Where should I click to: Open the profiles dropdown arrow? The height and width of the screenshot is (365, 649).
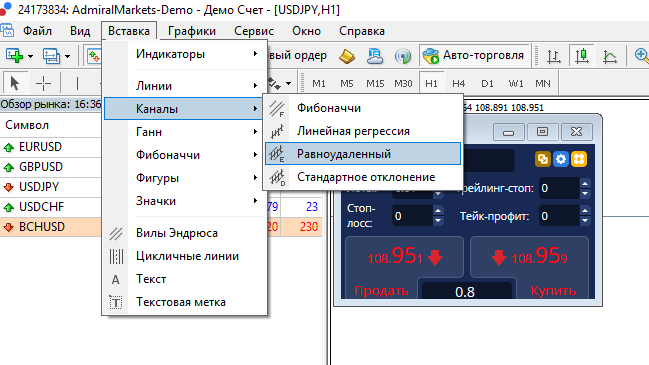(67, 56)
